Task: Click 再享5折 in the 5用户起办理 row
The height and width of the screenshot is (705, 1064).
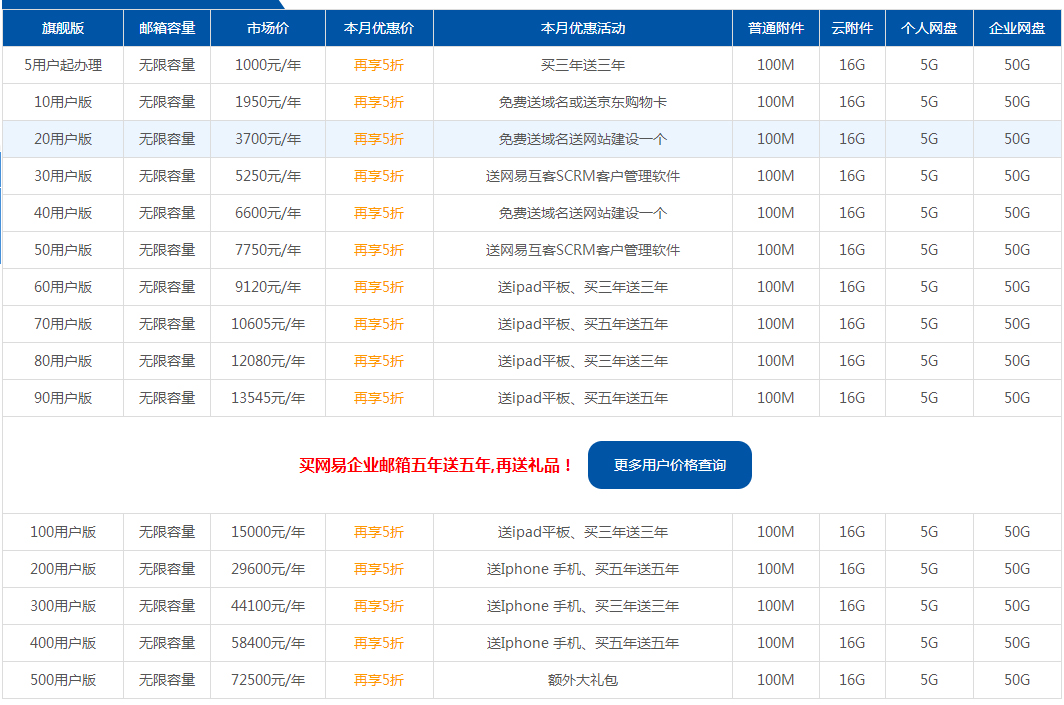Action: (x=379, y=65)
